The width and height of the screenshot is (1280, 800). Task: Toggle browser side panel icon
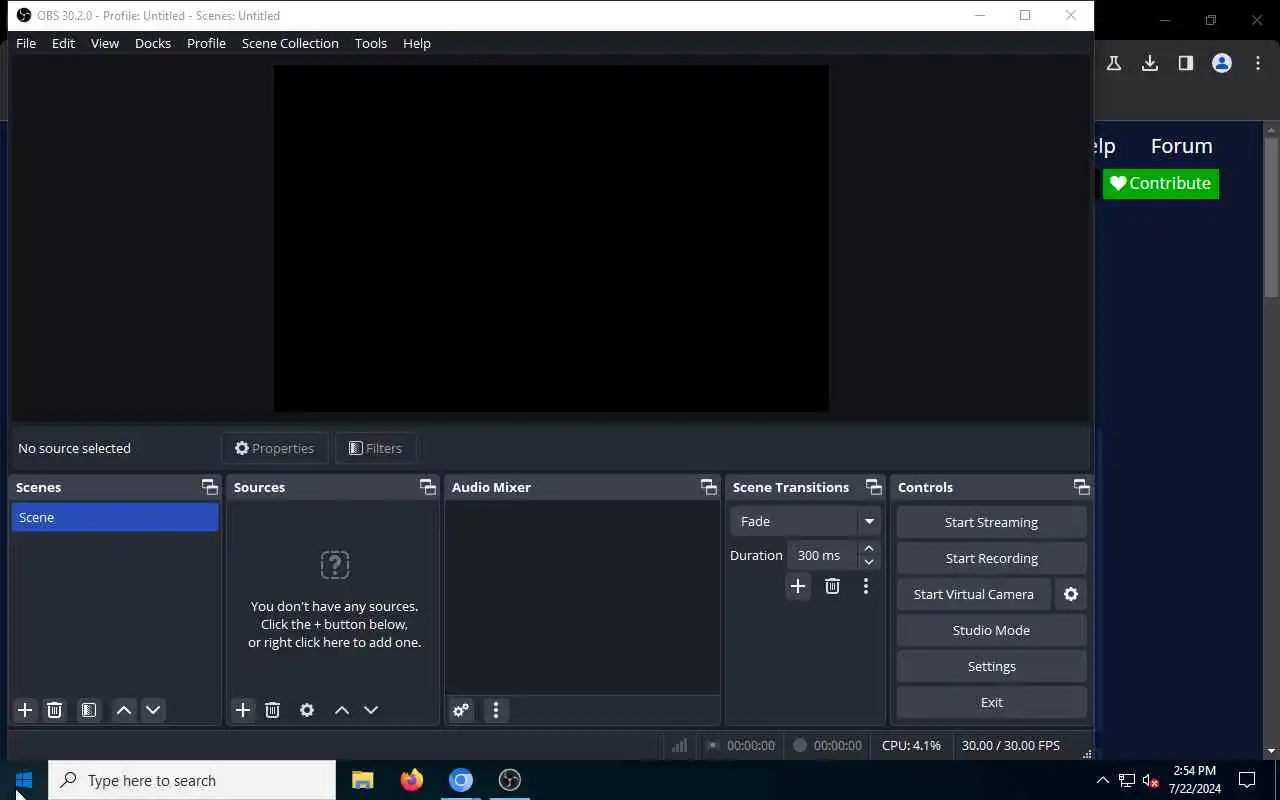click(1186, 63)
